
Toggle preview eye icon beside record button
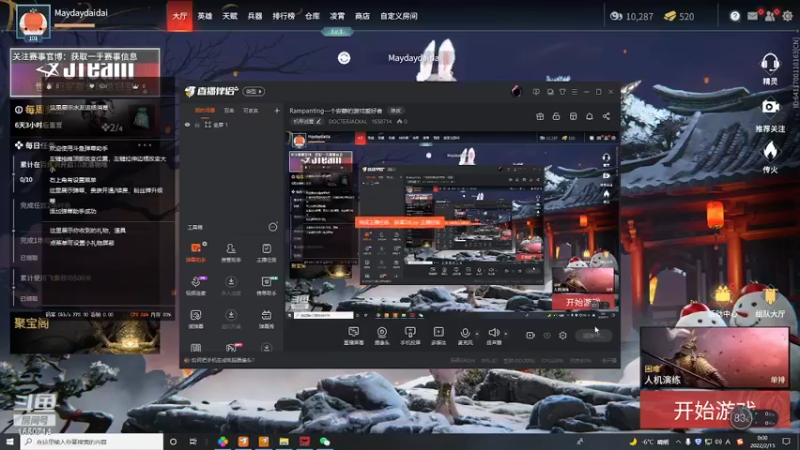click(x=547, y=335)
